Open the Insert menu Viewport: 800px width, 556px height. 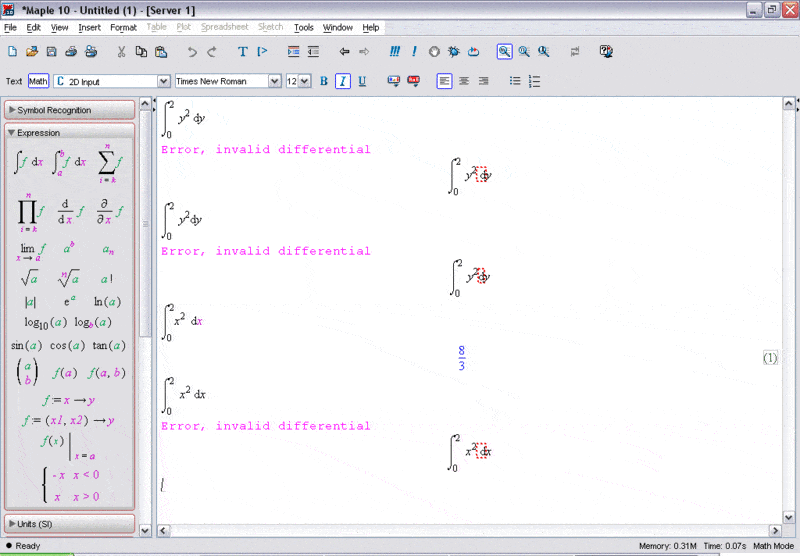coord(89,27)
